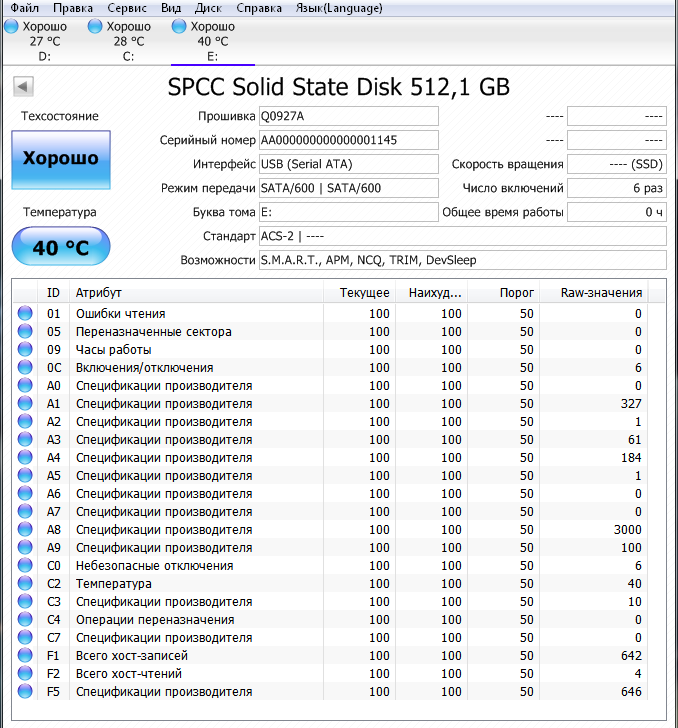Click status orb for Всего хост-записей row
Screen dimensions: 678x728
coord(25,656)
